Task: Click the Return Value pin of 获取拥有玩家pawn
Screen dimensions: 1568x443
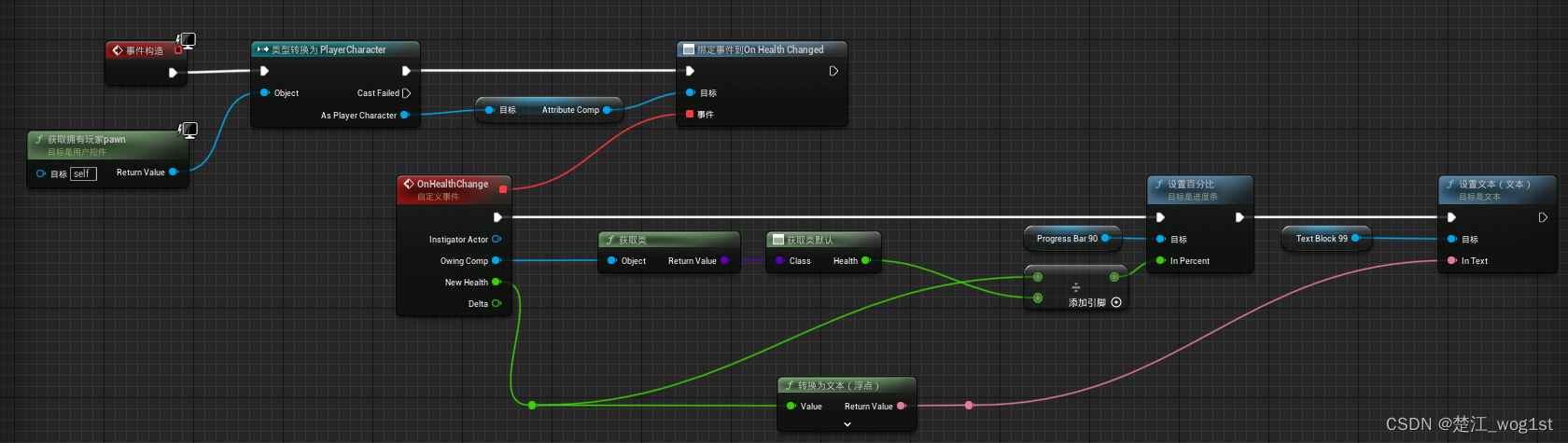Action: [174, 173]
